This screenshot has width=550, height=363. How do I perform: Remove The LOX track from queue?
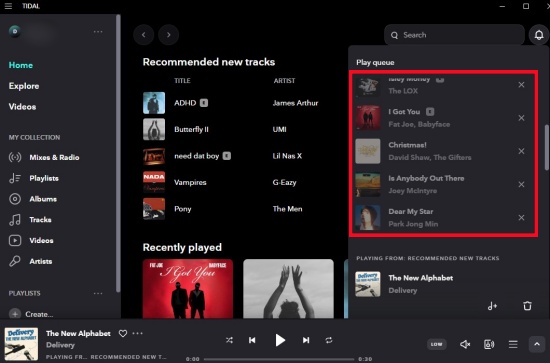coord(521,85)
